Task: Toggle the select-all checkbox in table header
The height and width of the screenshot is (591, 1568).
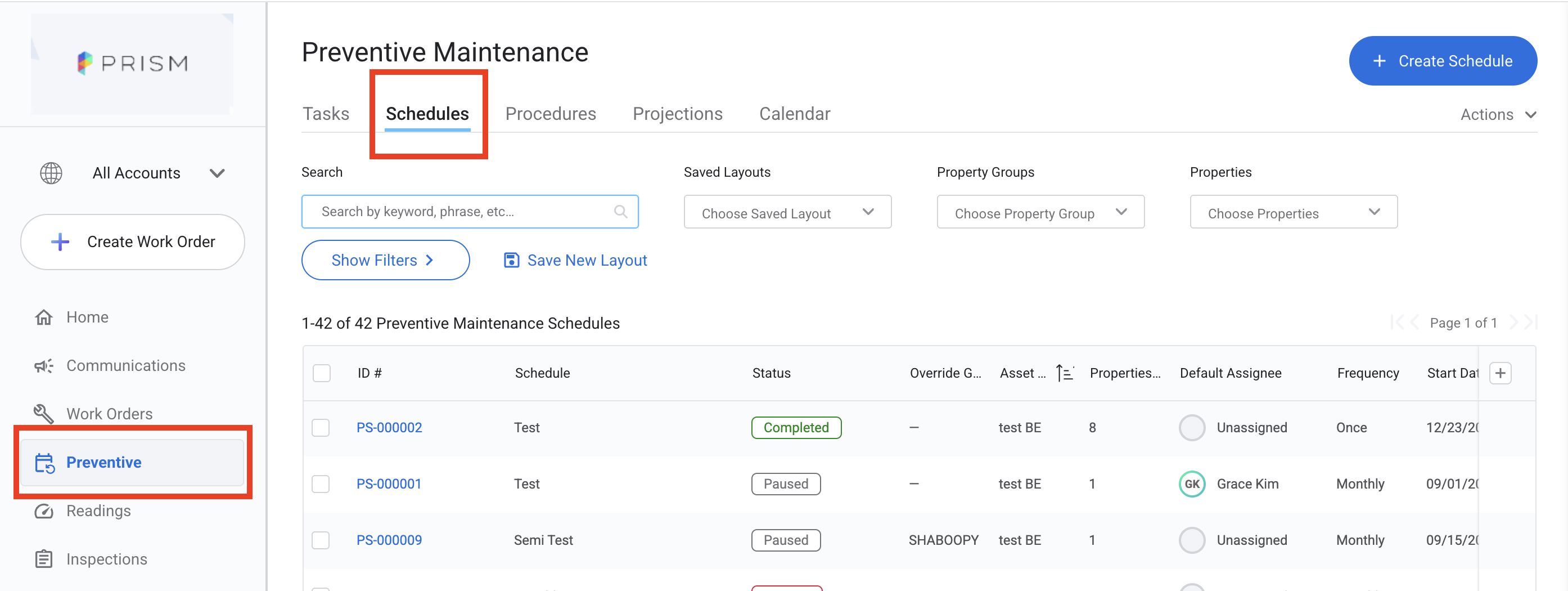Action: pos(321,373)
